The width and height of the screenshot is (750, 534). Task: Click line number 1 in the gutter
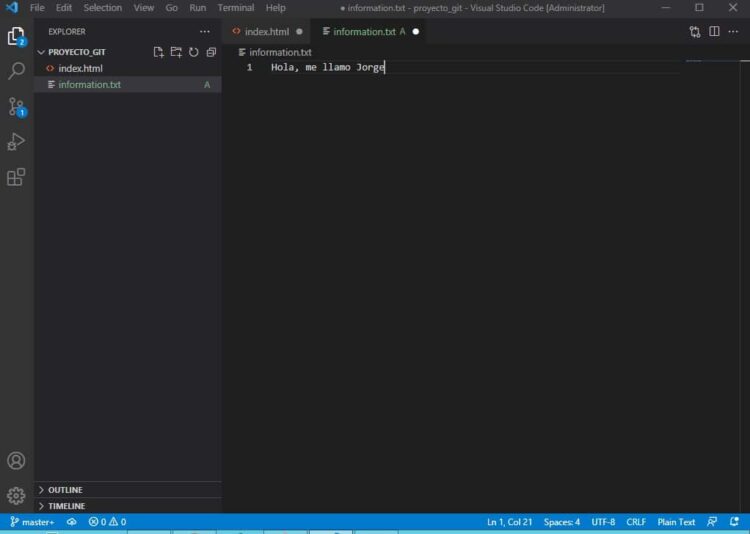(x=249, y=67)
